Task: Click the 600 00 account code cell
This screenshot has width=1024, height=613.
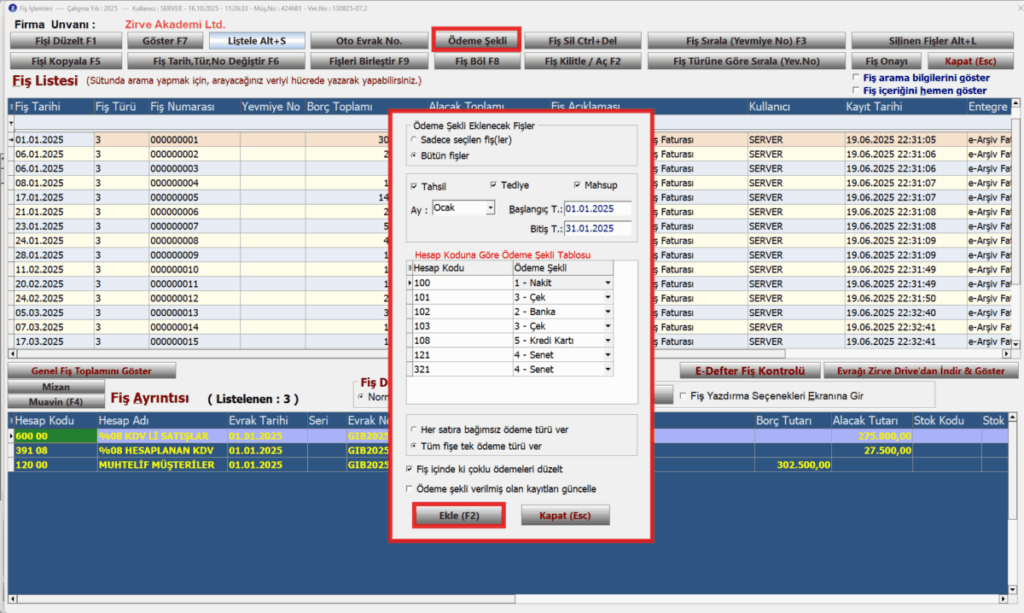Action: [x=54, y=436]
